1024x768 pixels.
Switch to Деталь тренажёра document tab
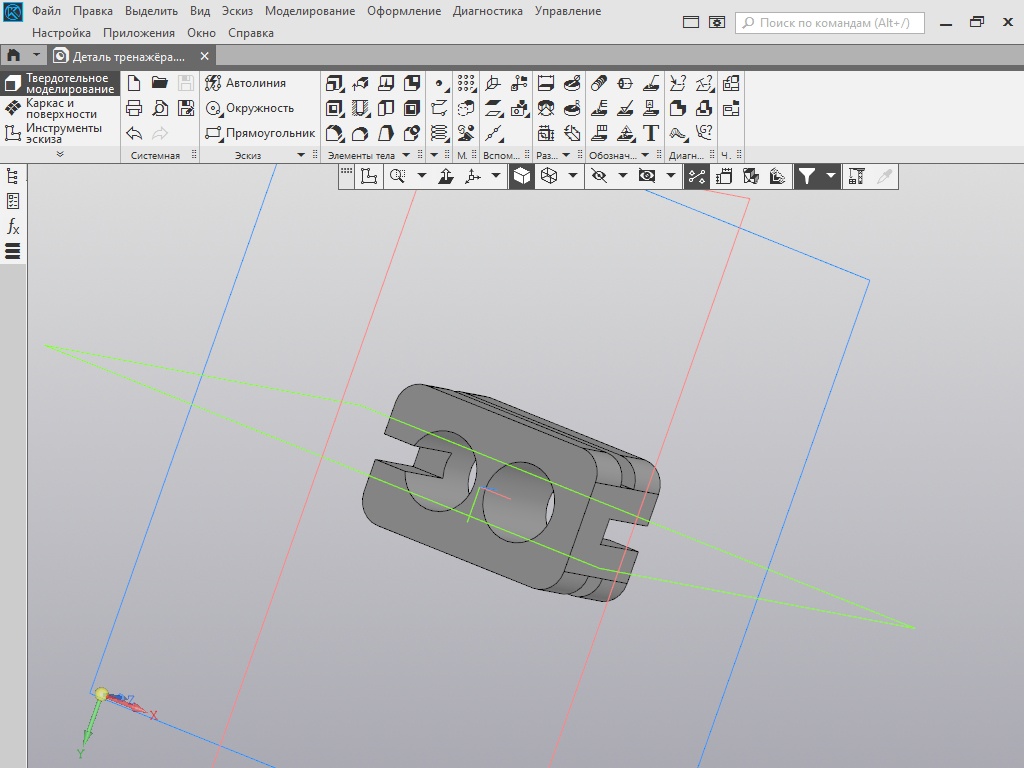tap(128, 56)
